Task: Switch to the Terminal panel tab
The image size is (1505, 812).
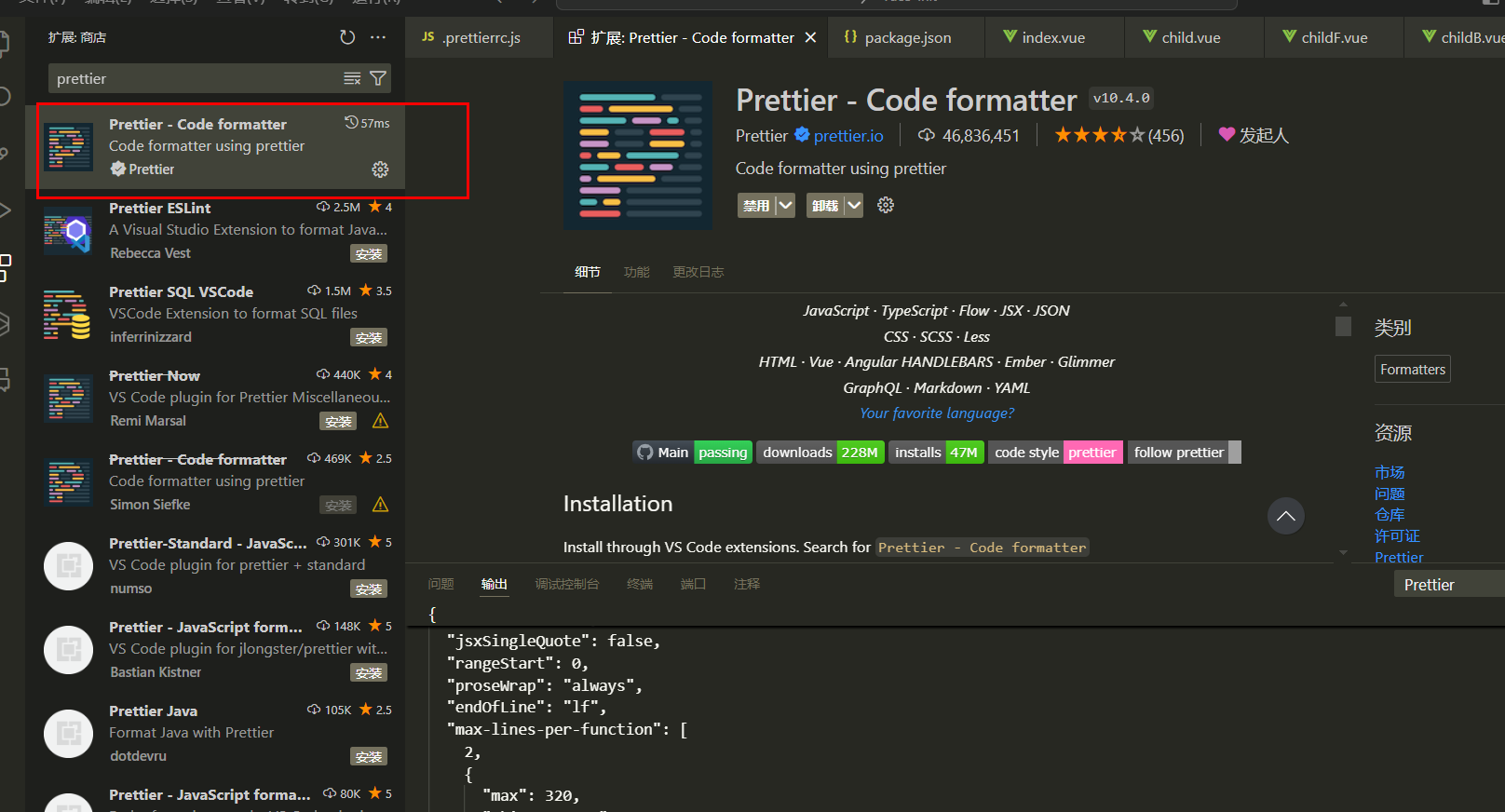Action: [x=640, y=584]
